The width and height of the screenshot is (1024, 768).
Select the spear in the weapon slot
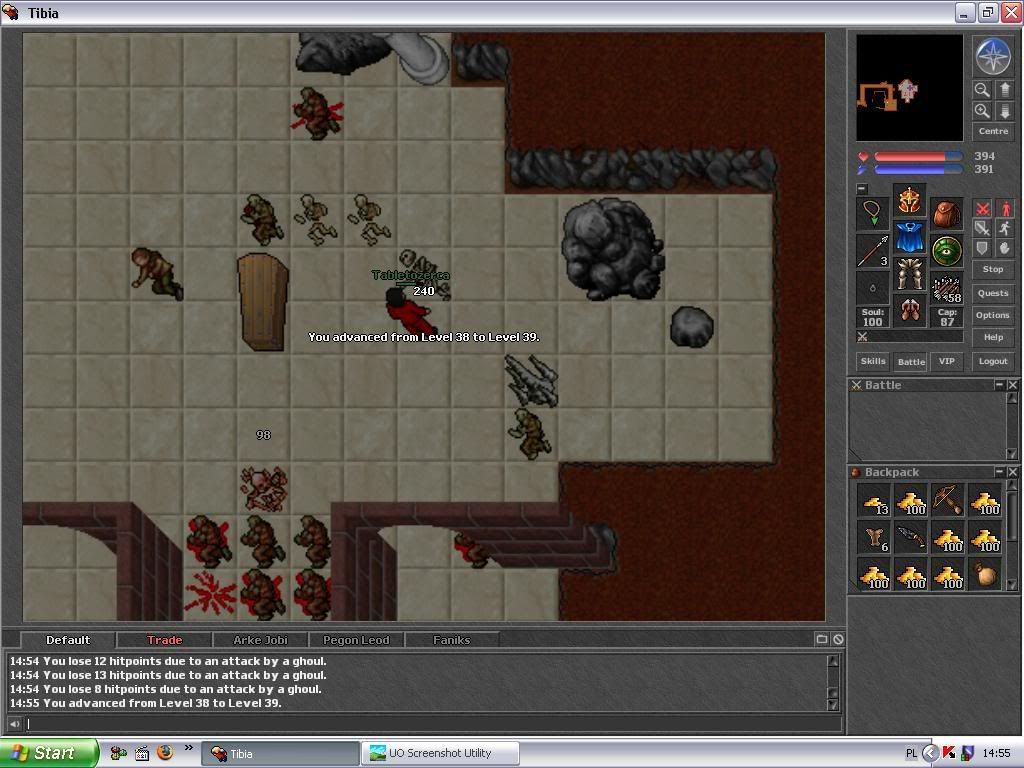tap(872, 251)
